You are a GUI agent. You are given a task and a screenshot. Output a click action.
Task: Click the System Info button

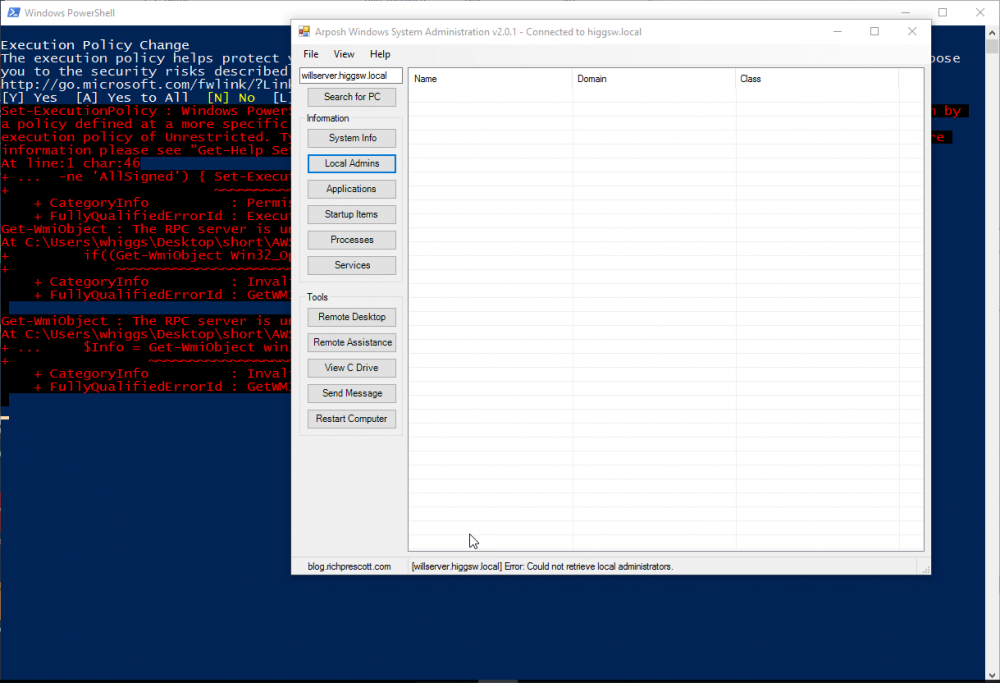[351, 138]
